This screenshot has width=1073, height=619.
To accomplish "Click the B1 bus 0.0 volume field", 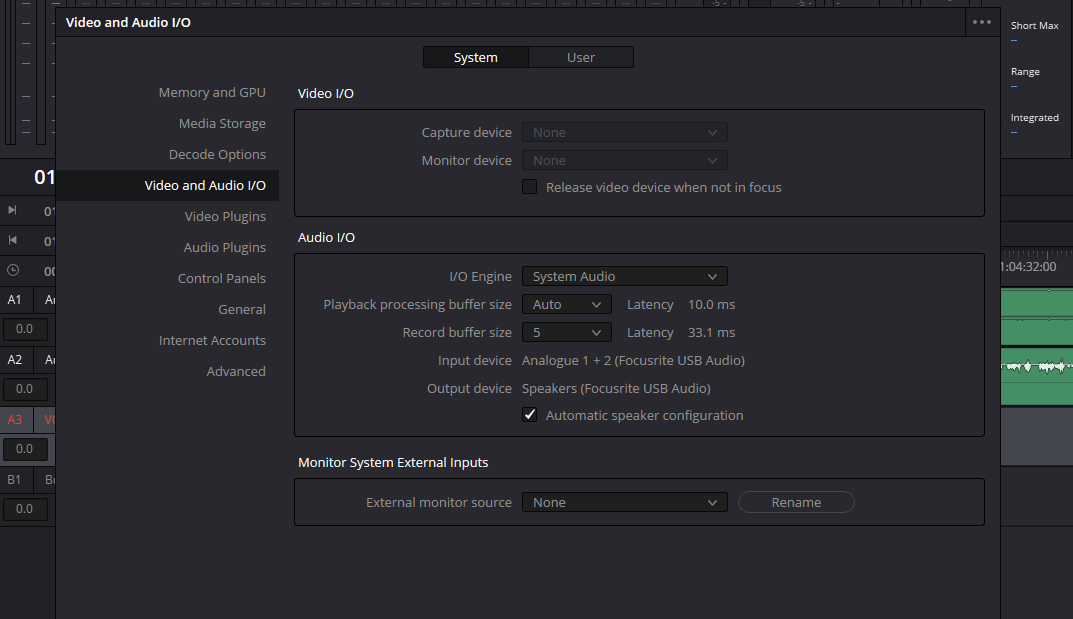I will pos(25,509).
